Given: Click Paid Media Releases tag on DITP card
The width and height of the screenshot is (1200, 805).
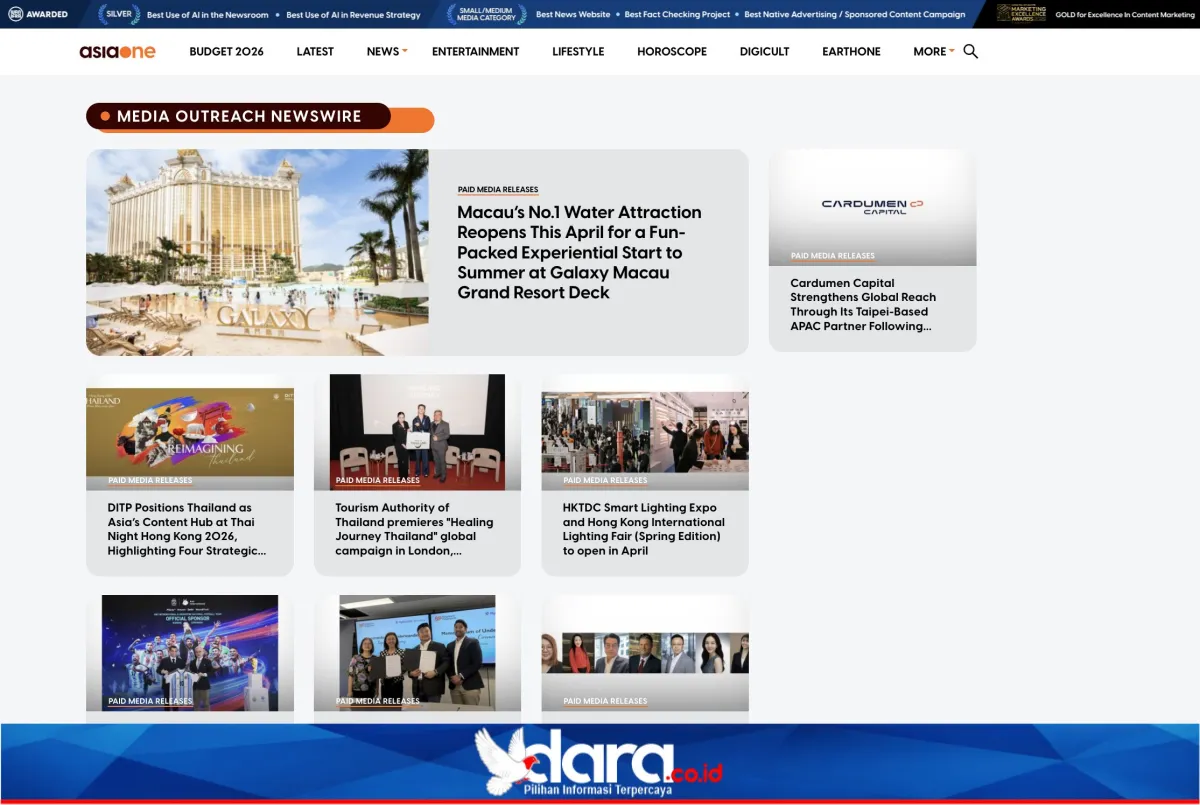Looking at the screenshot, I should pyautogui.click(x=150, y=480).
